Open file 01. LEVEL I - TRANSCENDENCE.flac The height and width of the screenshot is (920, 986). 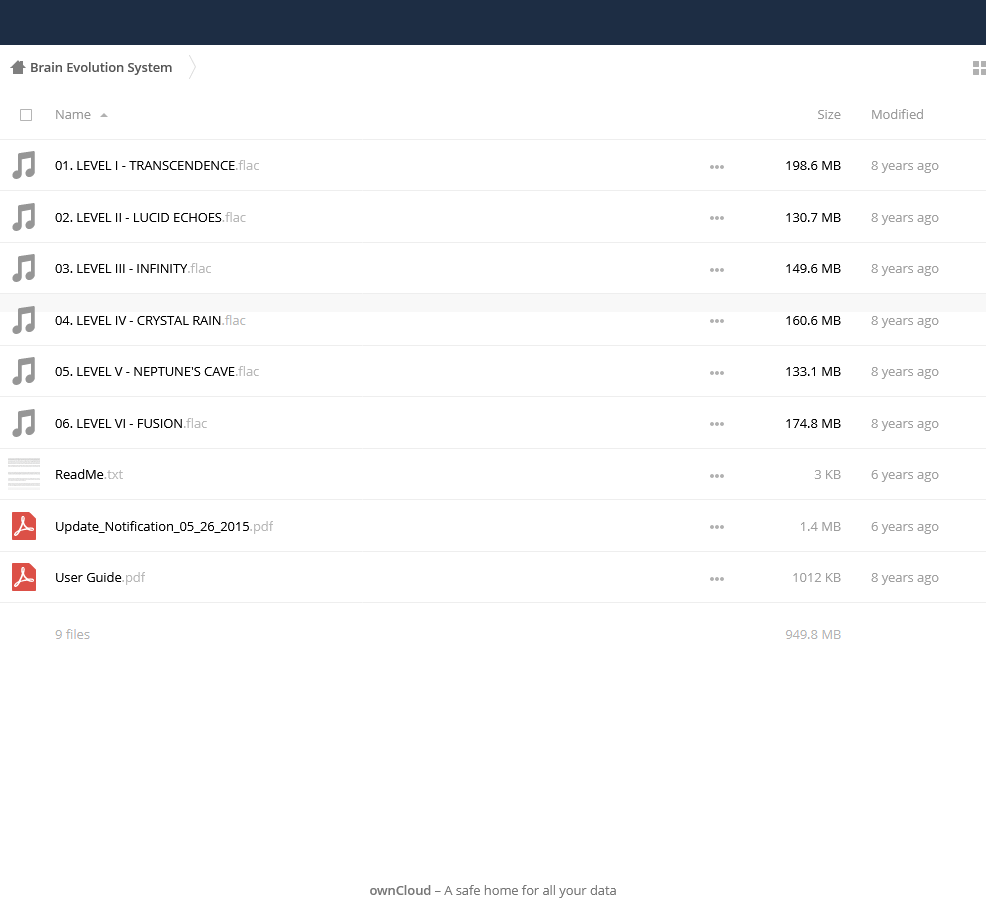pyautogui.click(x=157, y=165)
